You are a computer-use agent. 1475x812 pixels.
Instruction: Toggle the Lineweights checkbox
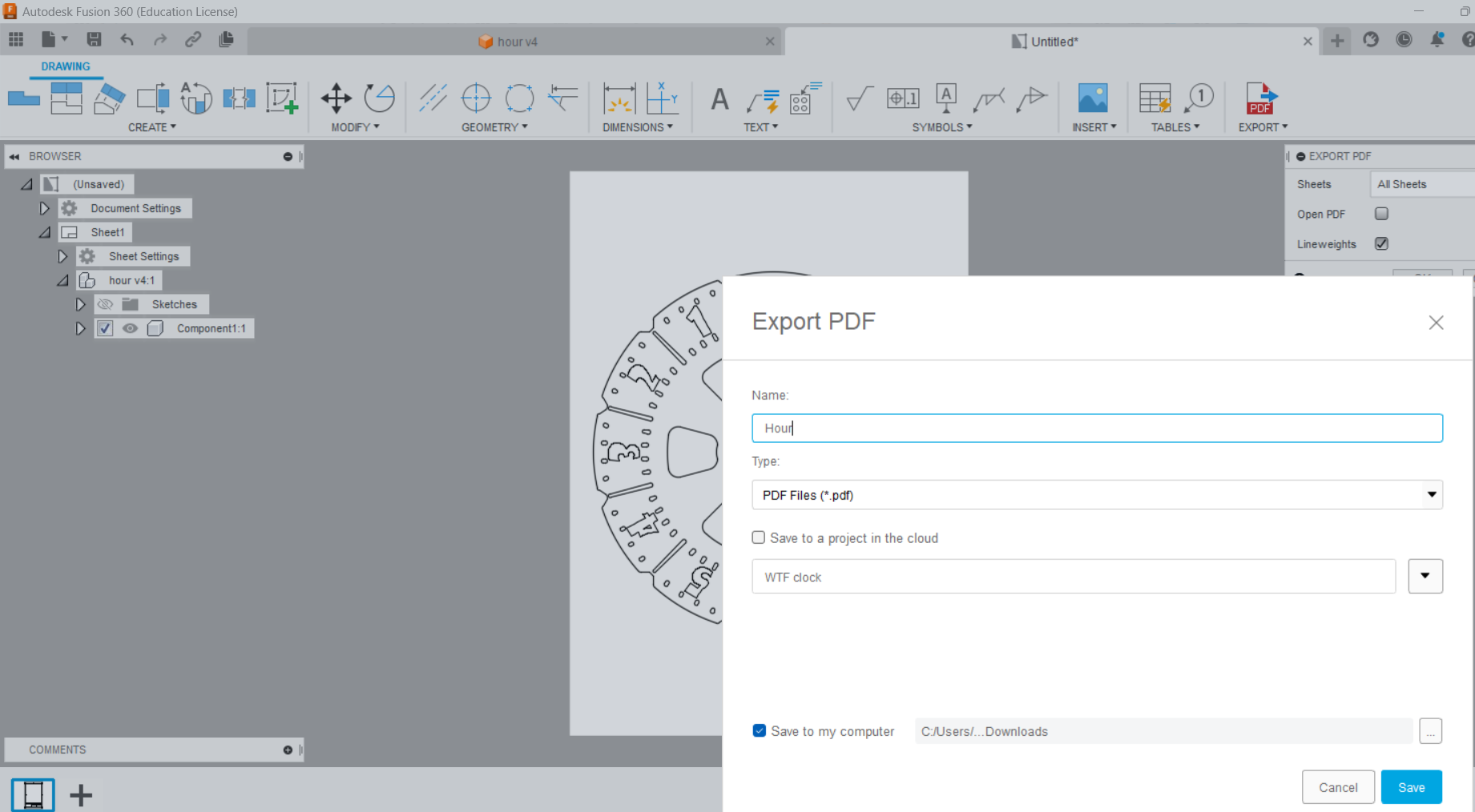pyautogui.click(x=1381, y=243)
